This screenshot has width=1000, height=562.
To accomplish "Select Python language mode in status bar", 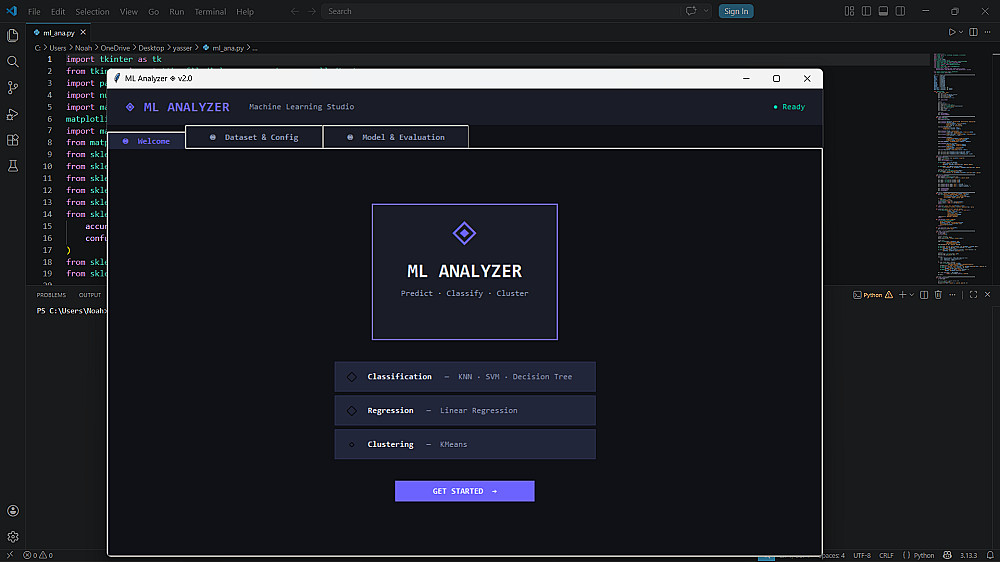I will [918, 556].
